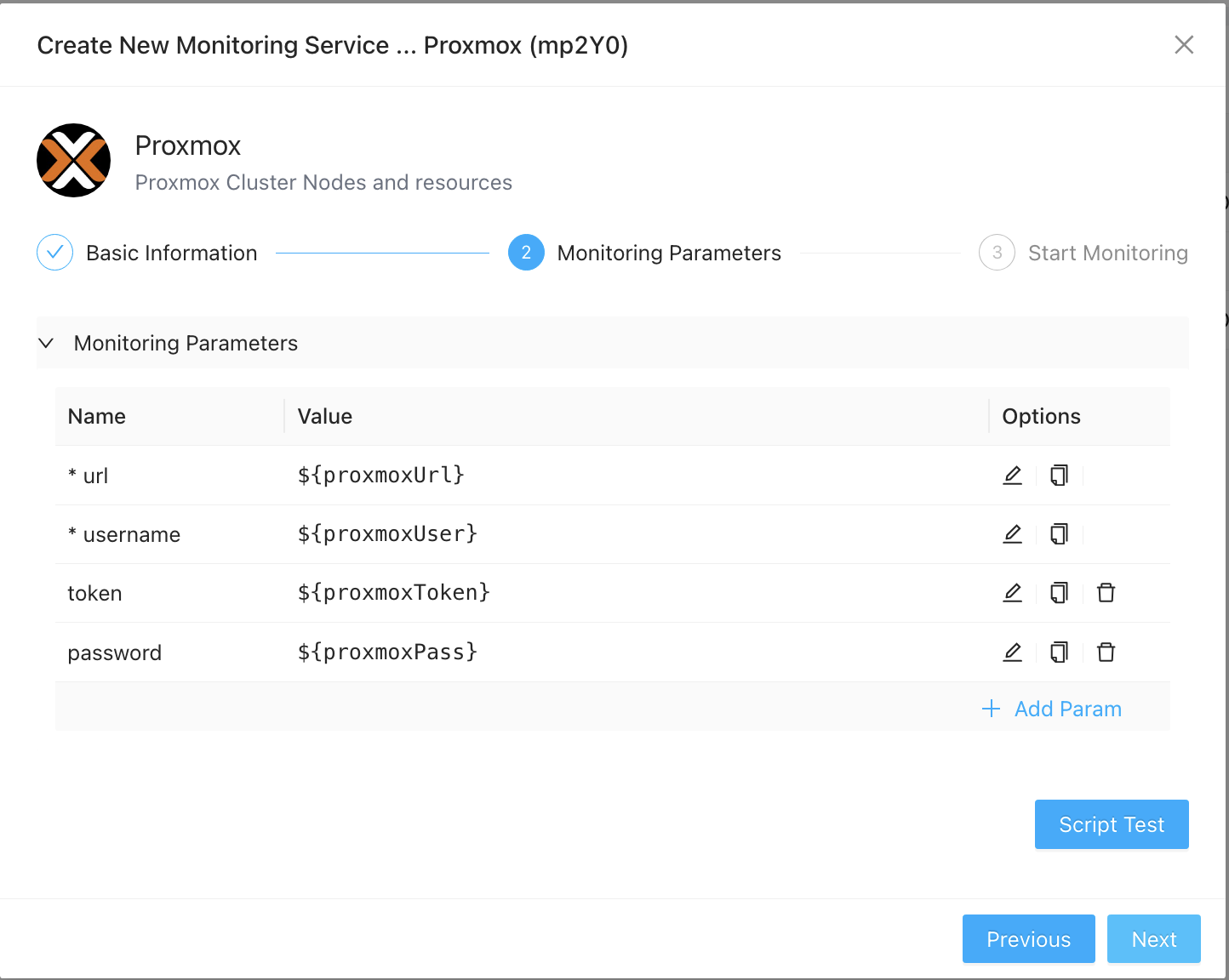1229x980 pixels.
Task: Click Add Param link
Action: pos(1053,709)
